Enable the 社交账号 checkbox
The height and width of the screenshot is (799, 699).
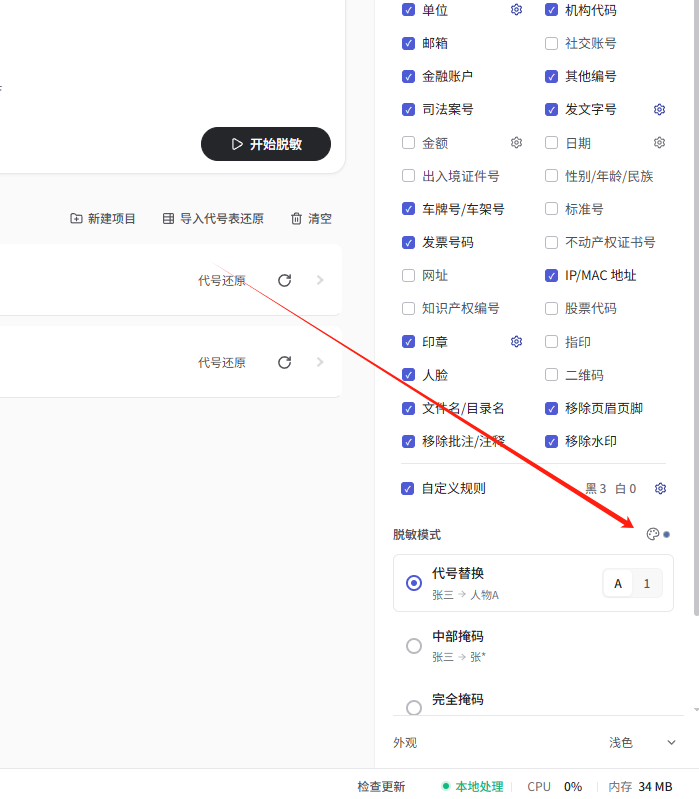(x=551, y=43)
